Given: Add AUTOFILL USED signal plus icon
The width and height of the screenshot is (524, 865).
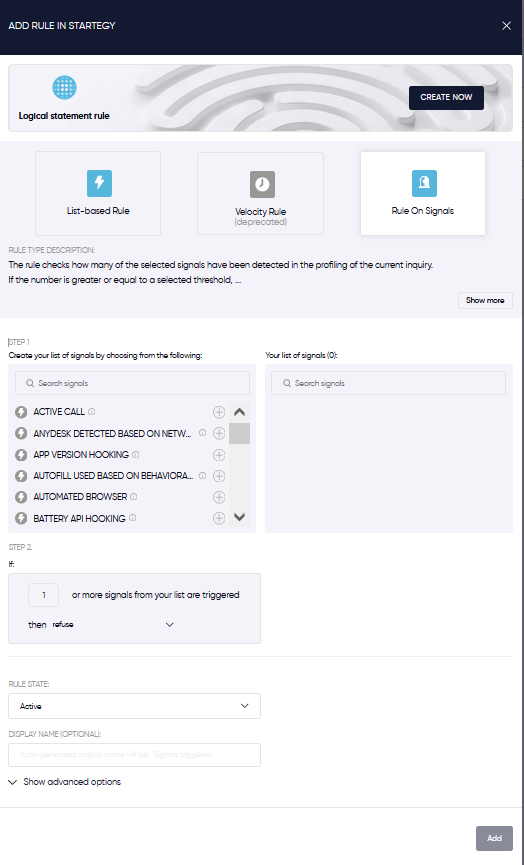Looking at the screenshot, I should click(x=219, y=476).
